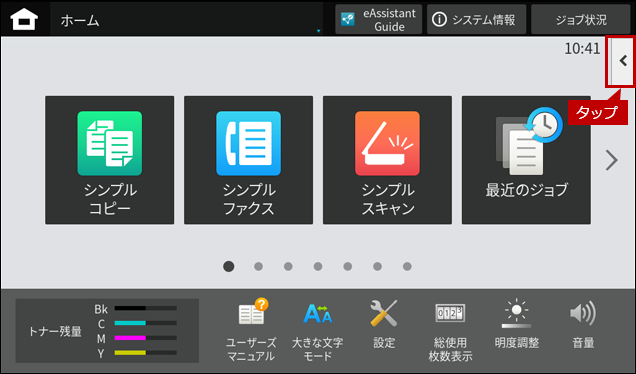Jump to third page indicator dot
Image resolution: width=636 pixels, height=374 pixels.
pos(288,266)
